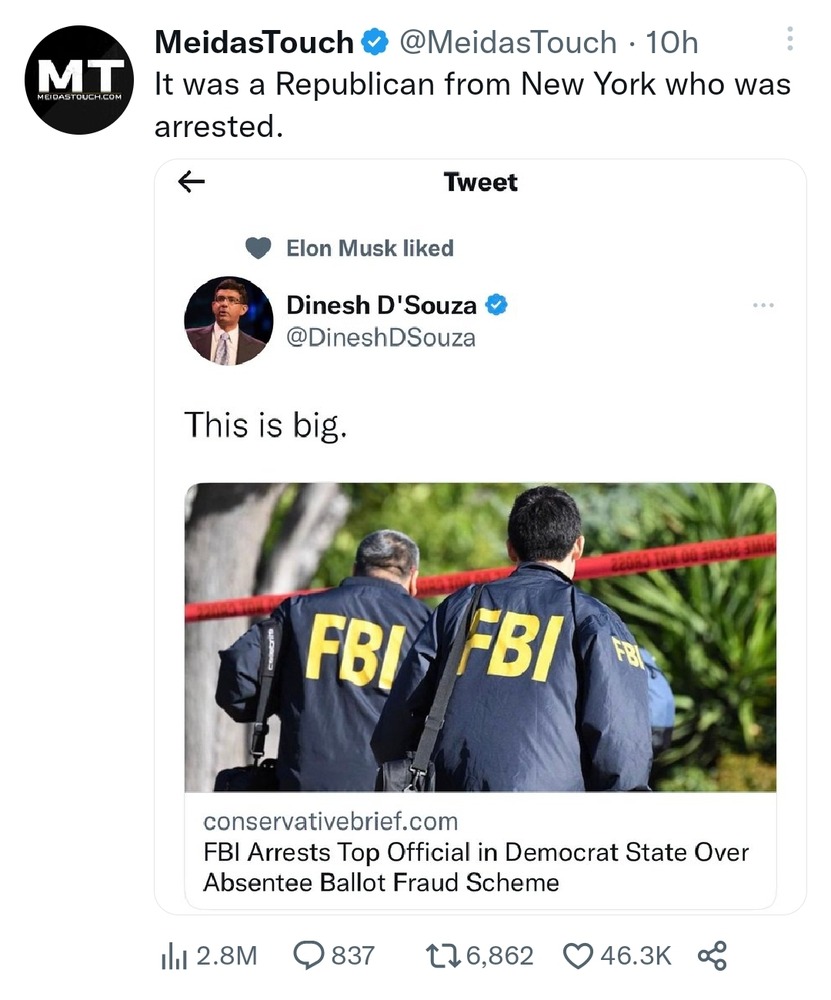
Task: Open the tweet's three-dot options menu
Action: pyautogui.click(x=790, y=39)
